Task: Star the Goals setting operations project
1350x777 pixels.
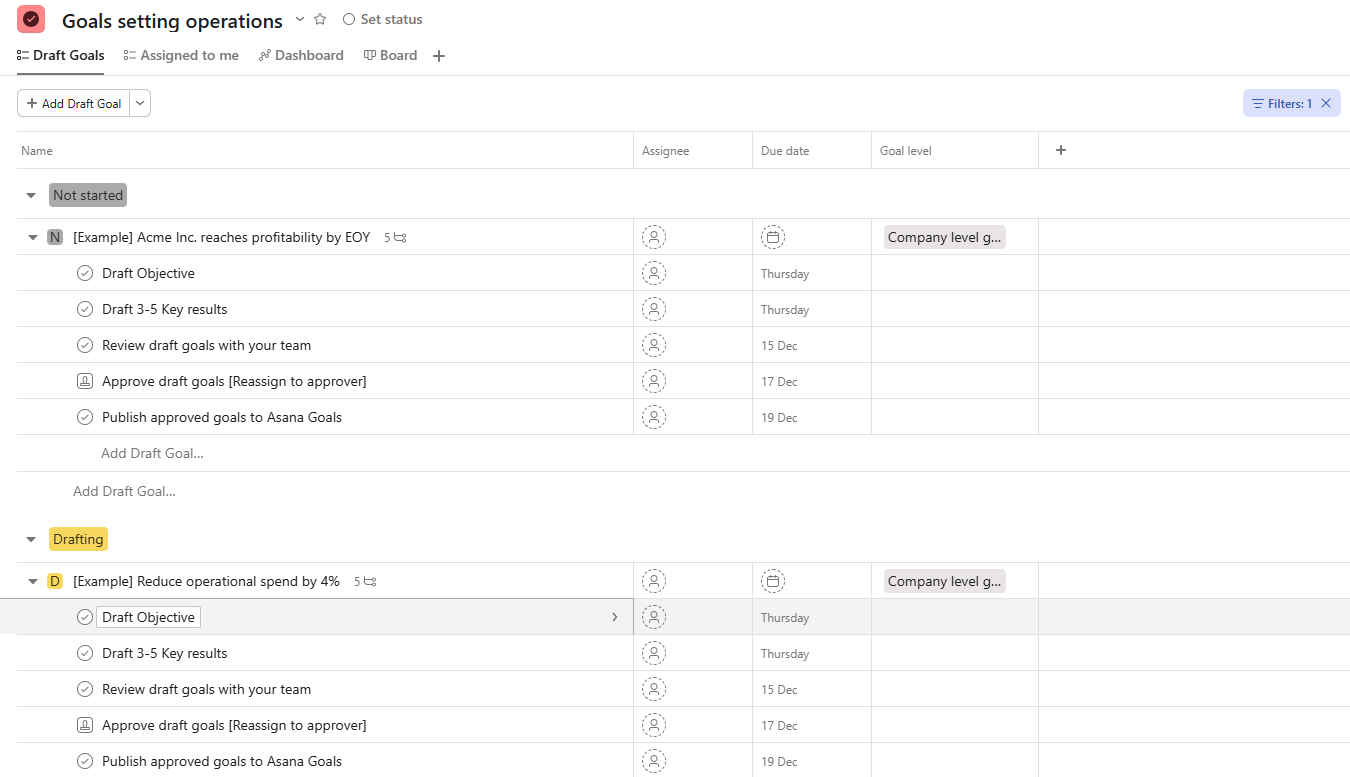Action: (x=318, y=19)
